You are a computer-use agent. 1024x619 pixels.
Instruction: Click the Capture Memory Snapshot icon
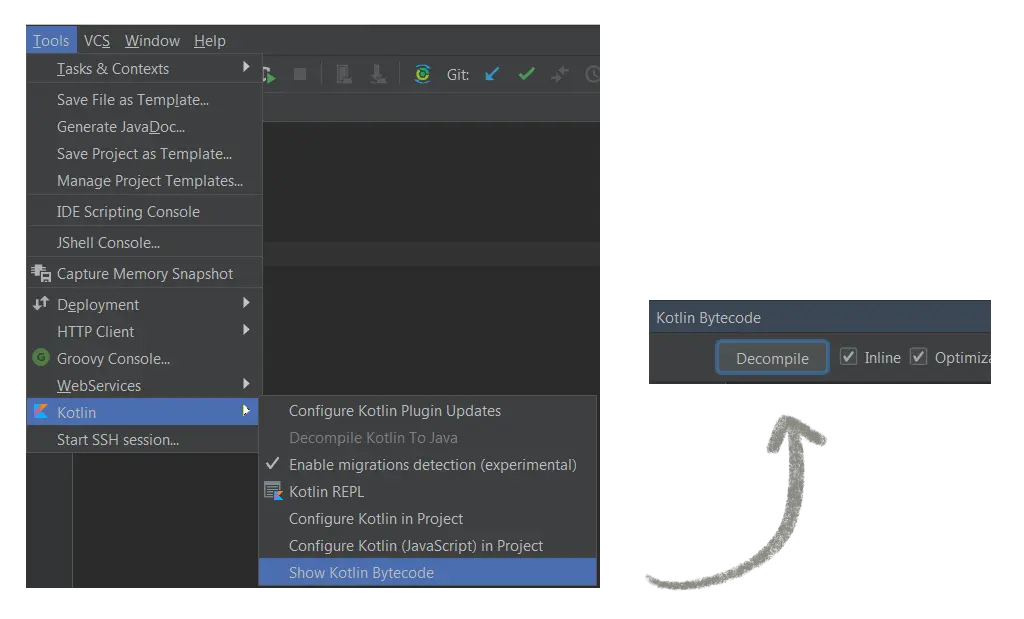(40, 273)
